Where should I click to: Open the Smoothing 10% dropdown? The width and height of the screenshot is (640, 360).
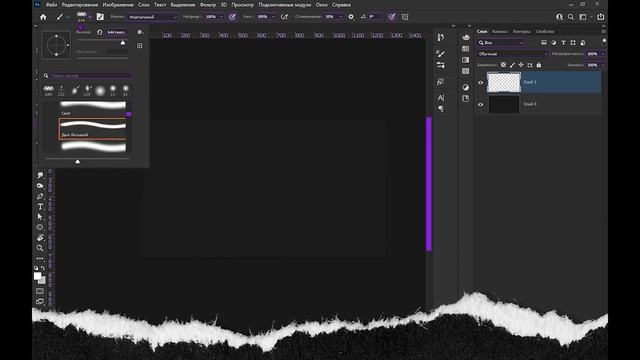coord(340,17)
